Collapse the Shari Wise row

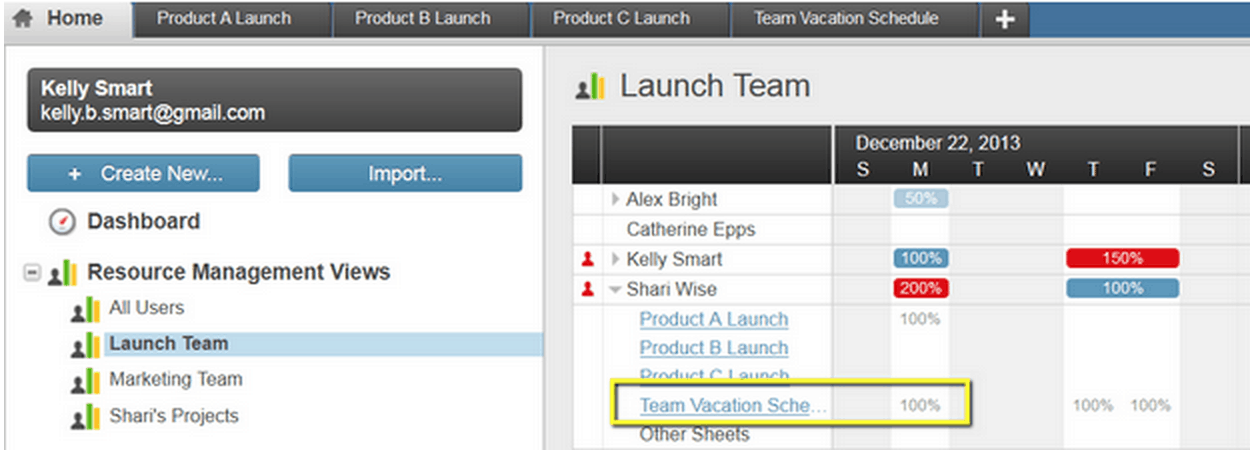point(615,290)
